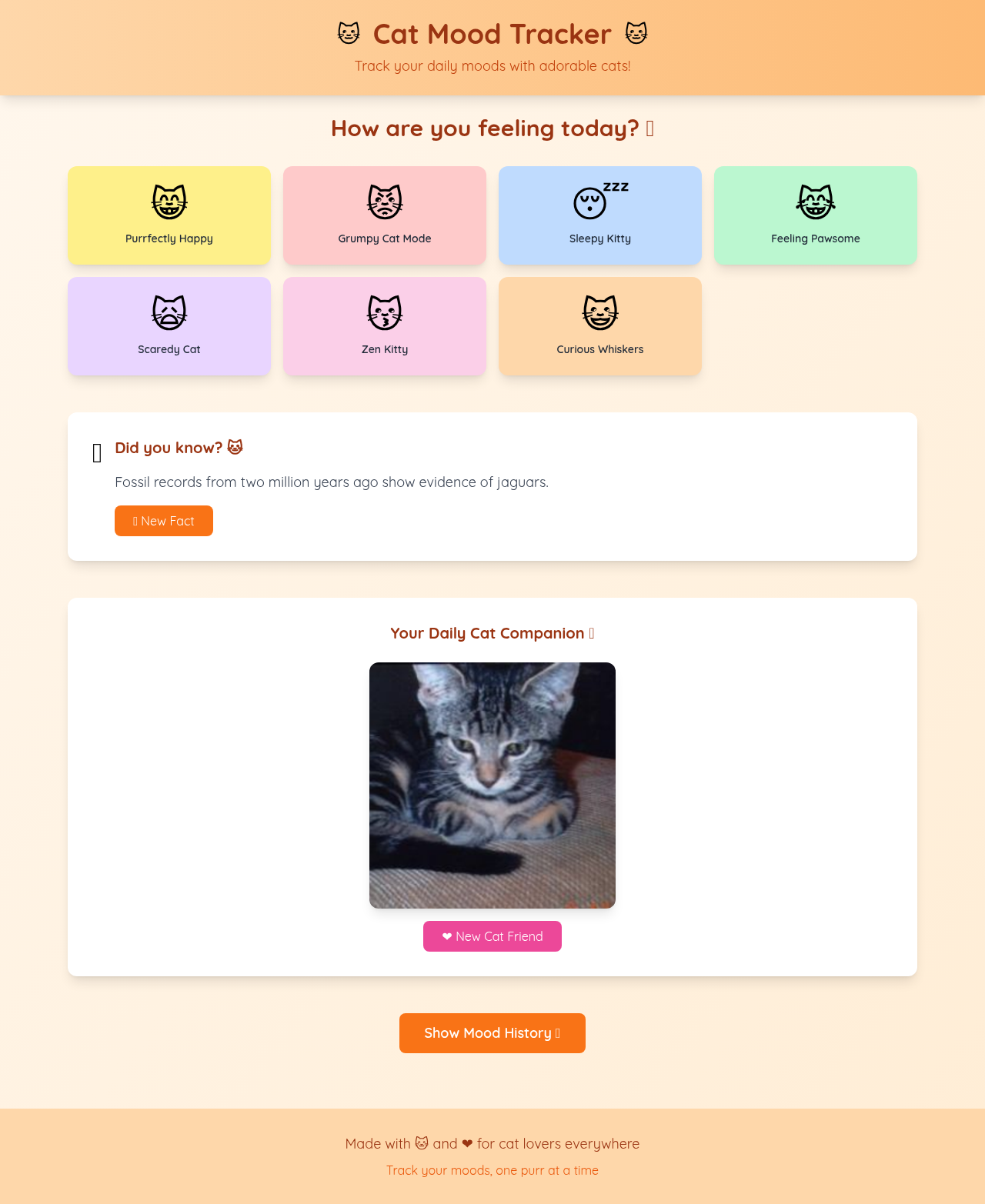The height and width of the screenshot is (1204, 985).
Task: Select the Sleepy Kitty zzz icon
Action: 600,201
